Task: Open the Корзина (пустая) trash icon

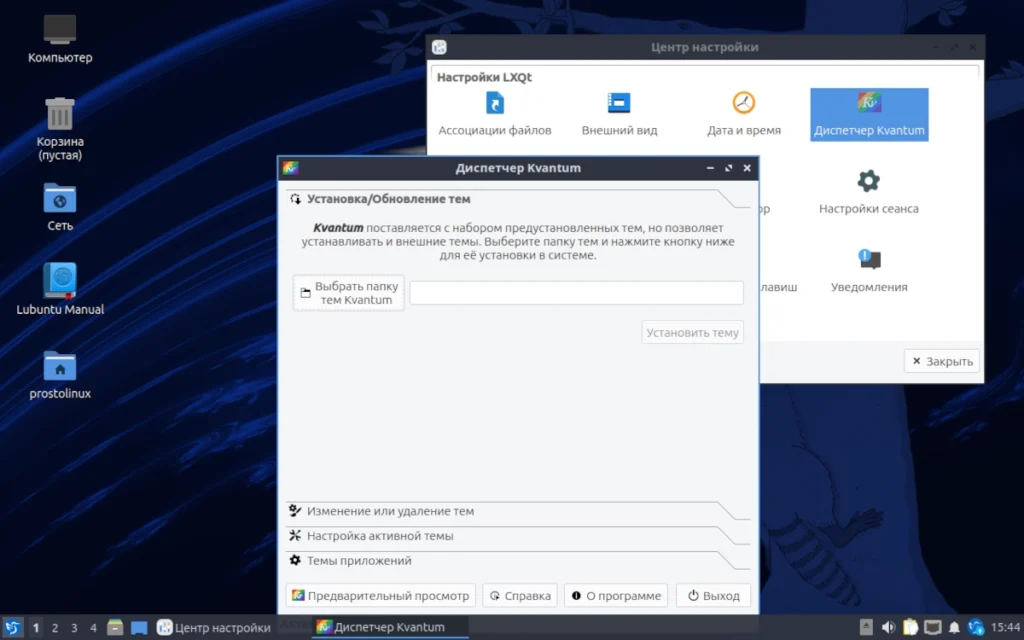Action: 59,129
